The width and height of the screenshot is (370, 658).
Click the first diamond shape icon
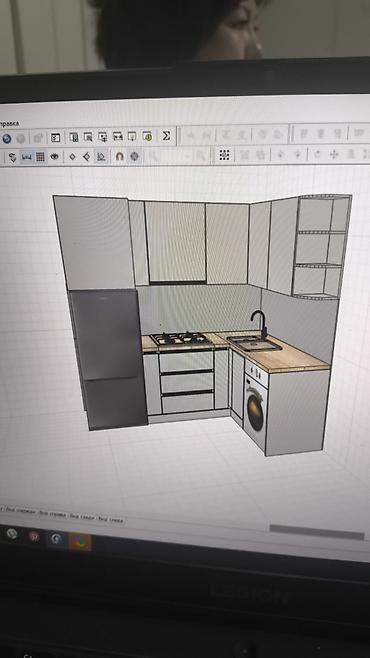tap(73, 157)
